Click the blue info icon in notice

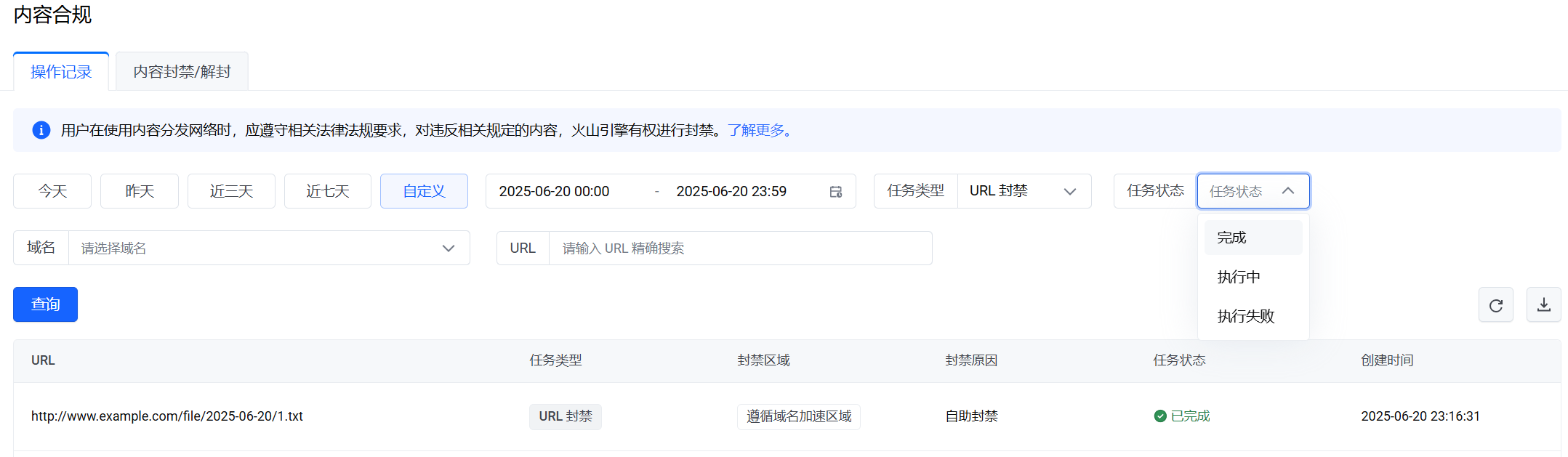point(41,130)
